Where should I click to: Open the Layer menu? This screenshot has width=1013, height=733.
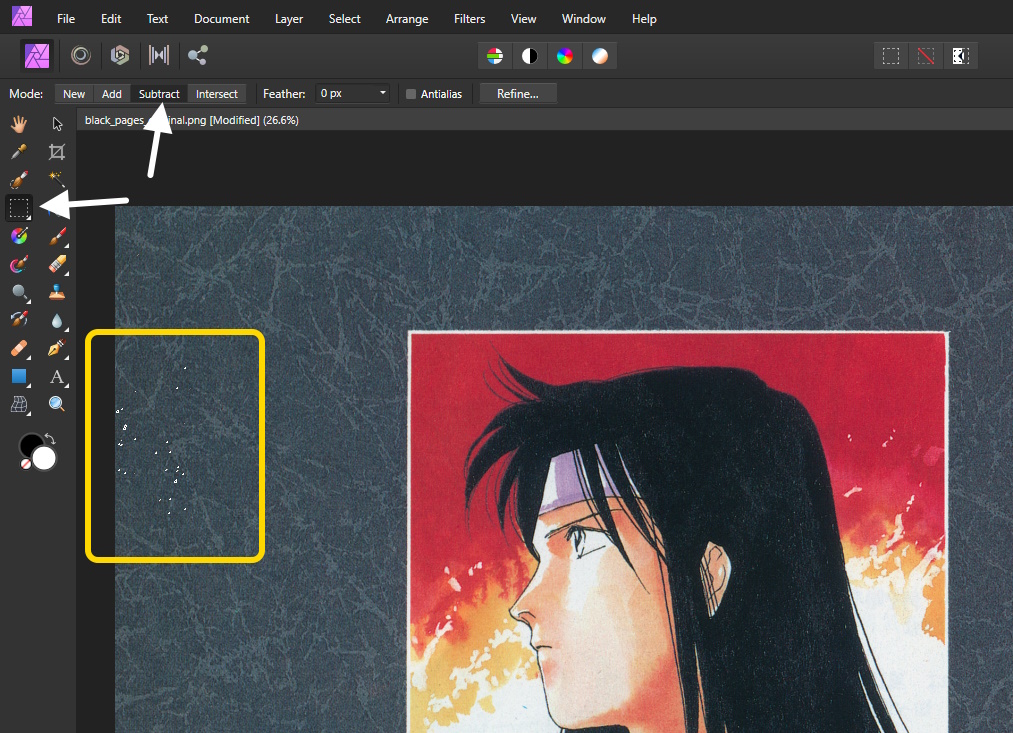point(290,19)
